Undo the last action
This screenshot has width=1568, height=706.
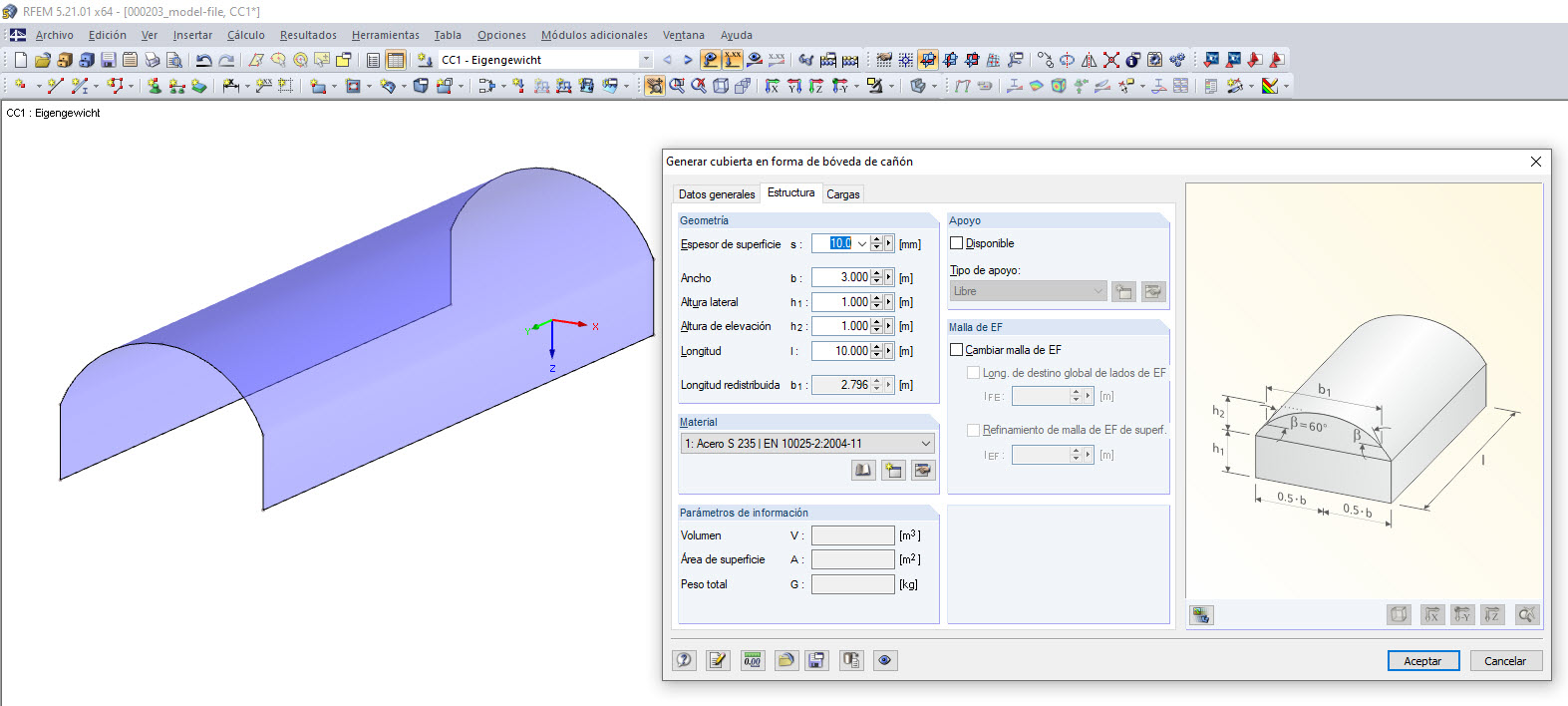[203, 60]
